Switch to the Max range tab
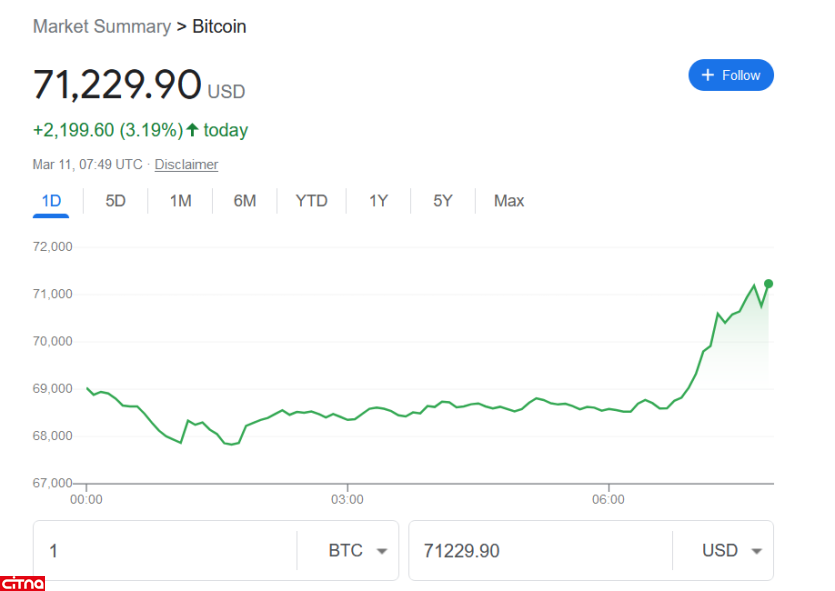Screen dimensions: 835x591 508,201
